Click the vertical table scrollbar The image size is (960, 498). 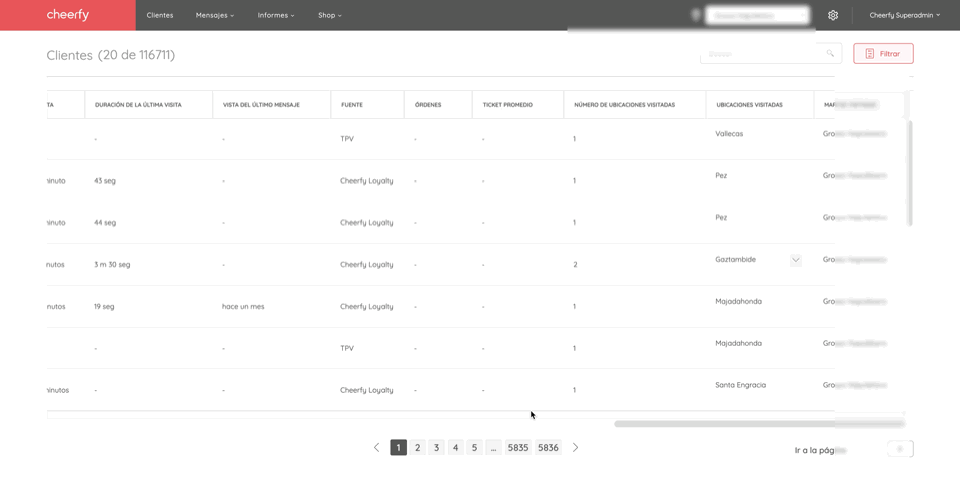click(910, 173)
